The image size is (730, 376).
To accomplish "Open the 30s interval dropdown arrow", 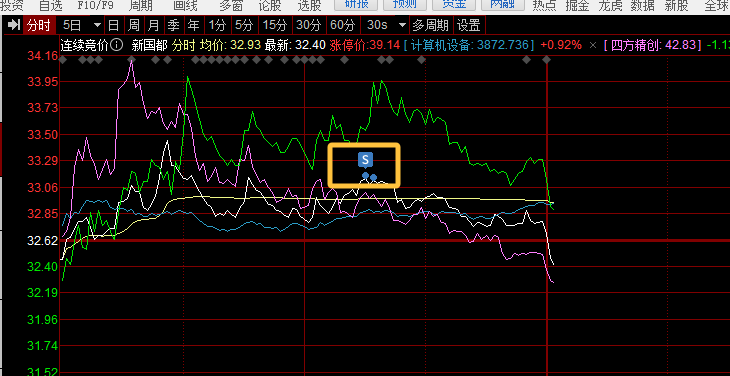I will pyautogui.click(x=403, y=25).
